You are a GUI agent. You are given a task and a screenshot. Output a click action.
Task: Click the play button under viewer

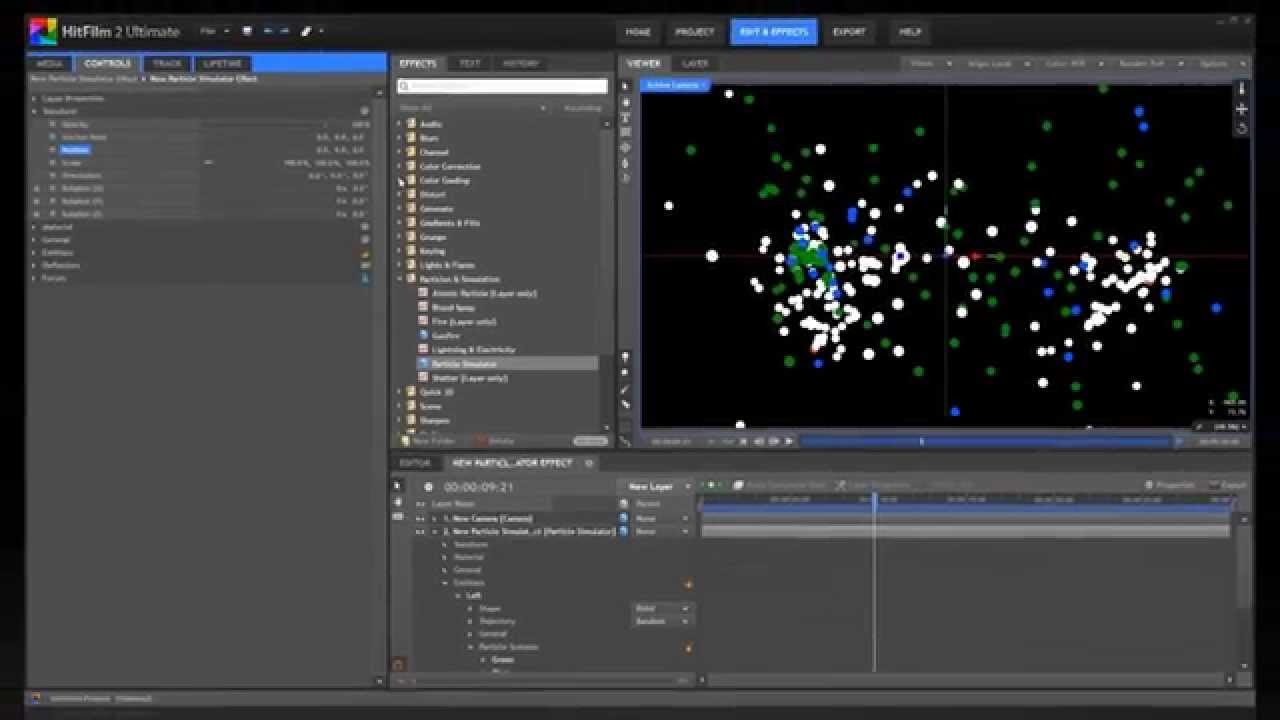[789, 441]
